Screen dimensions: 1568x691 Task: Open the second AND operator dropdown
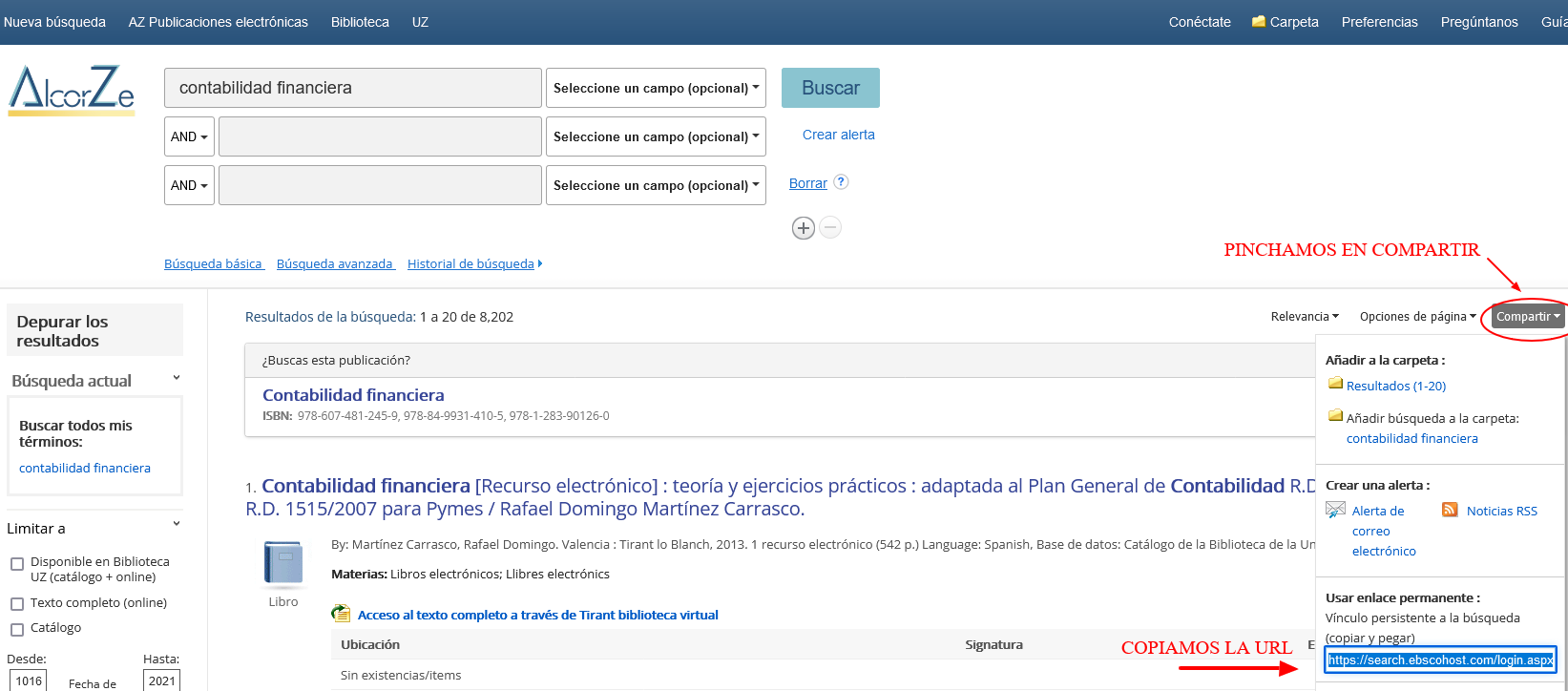[189, 185]
